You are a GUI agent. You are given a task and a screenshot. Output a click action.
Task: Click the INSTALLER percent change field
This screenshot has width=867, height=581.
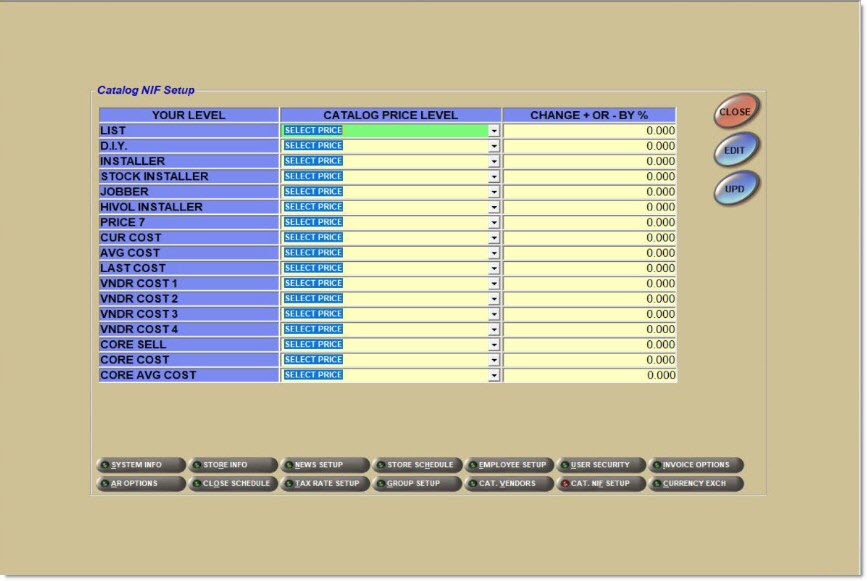590,161
